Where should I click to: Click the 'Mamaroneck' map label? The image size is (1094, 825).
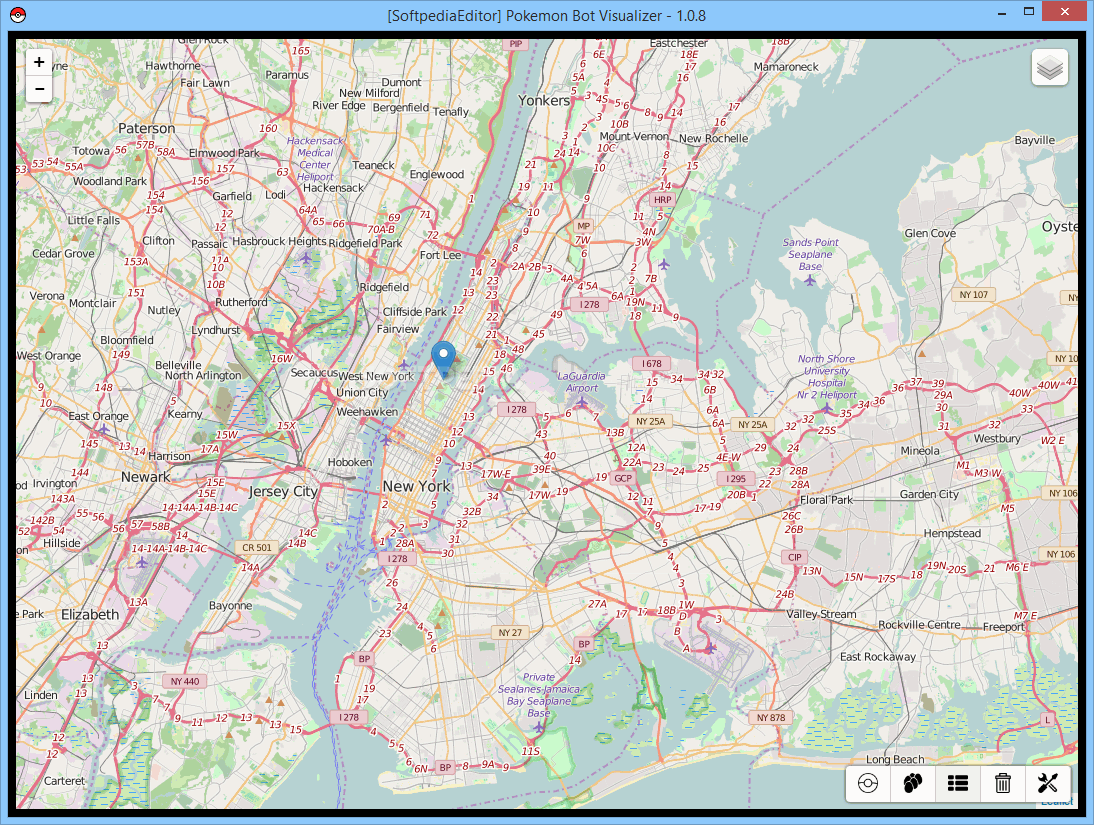point(786,67)
